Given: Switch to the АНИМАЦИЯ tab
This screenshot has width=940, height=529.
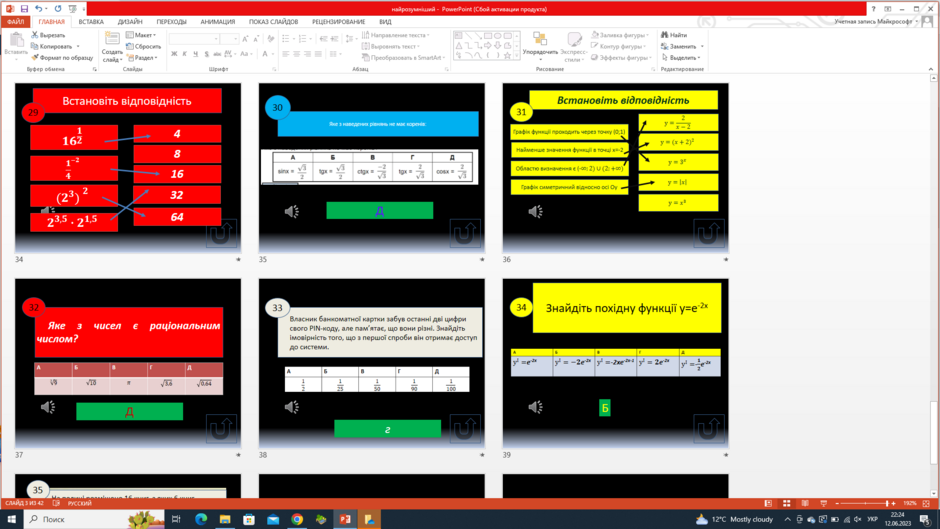Looking at the screenshot, I should pos(218,22).
